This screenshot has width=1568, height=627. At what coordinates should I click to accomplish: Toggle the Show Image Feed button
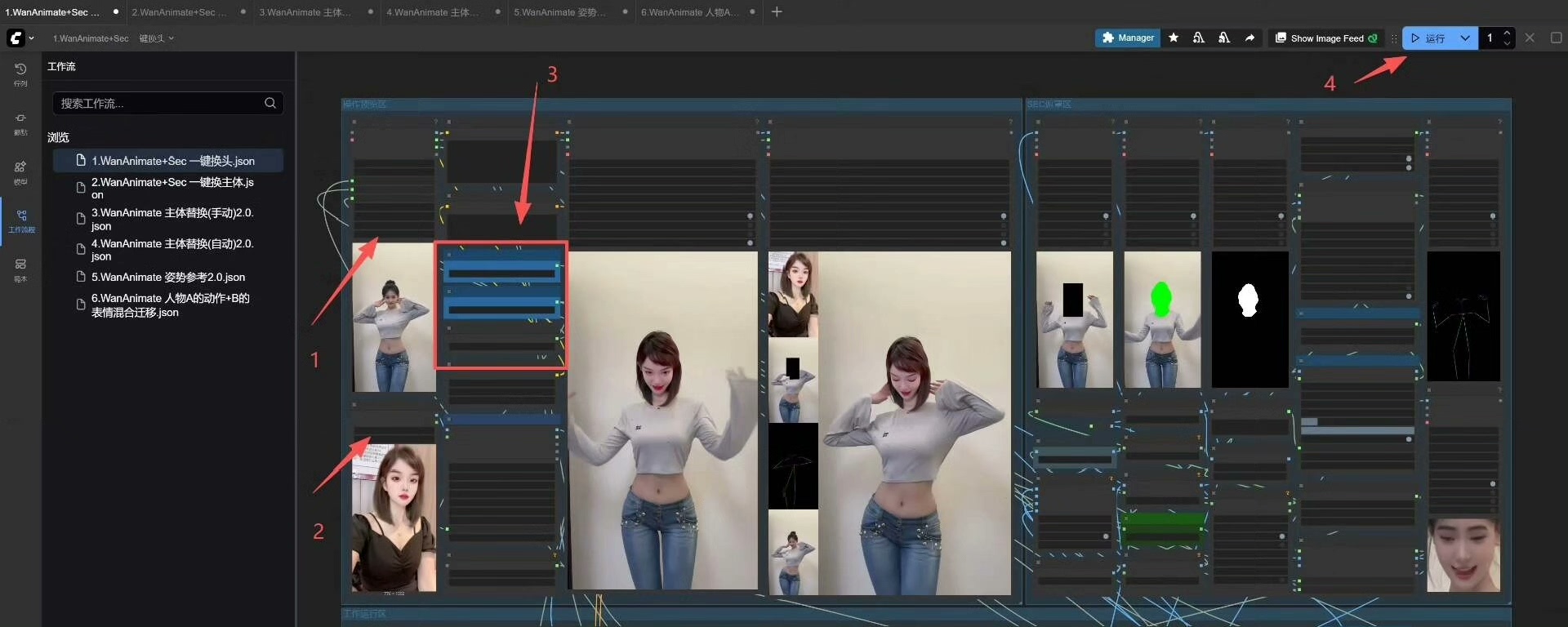click(1326, 38)
